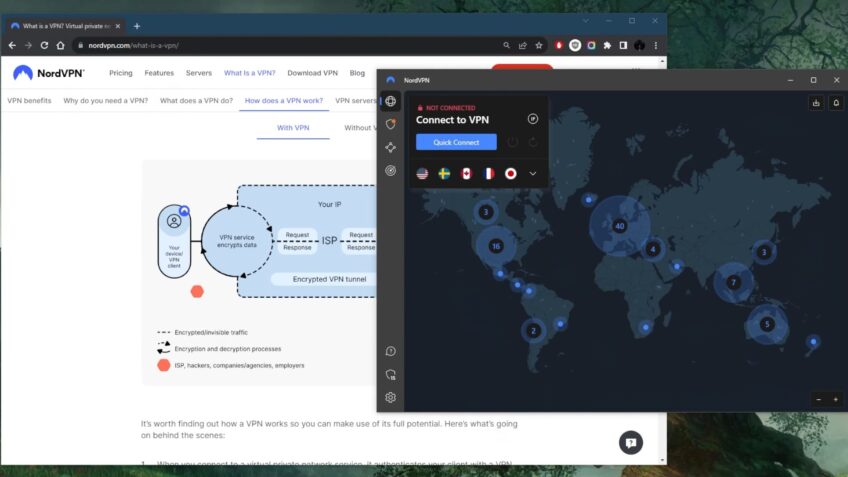This screenshot has height=477, width=848.
Task: Open the browser three-dot menu
Action: click(656, 45)
